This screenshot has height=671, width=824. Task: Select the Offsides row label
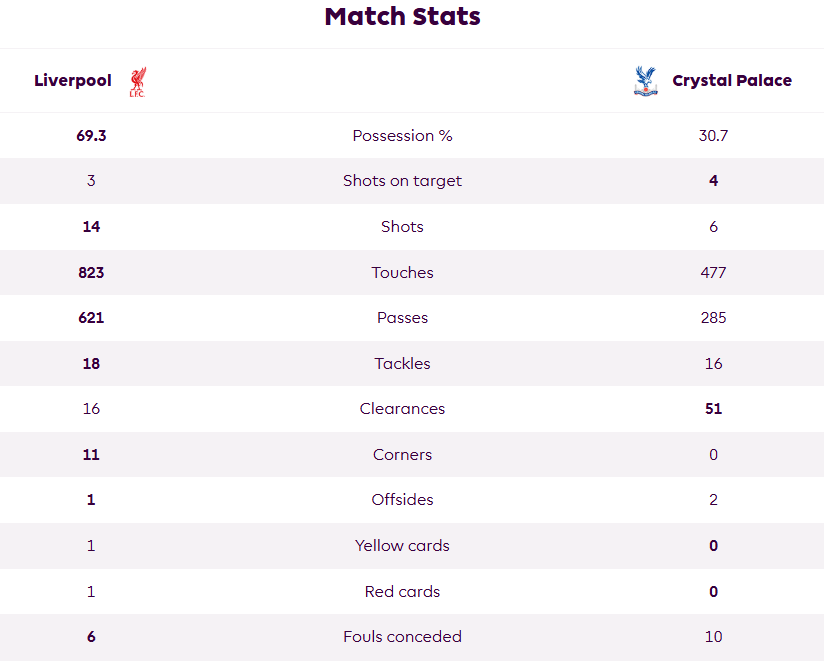click(403, 500)
